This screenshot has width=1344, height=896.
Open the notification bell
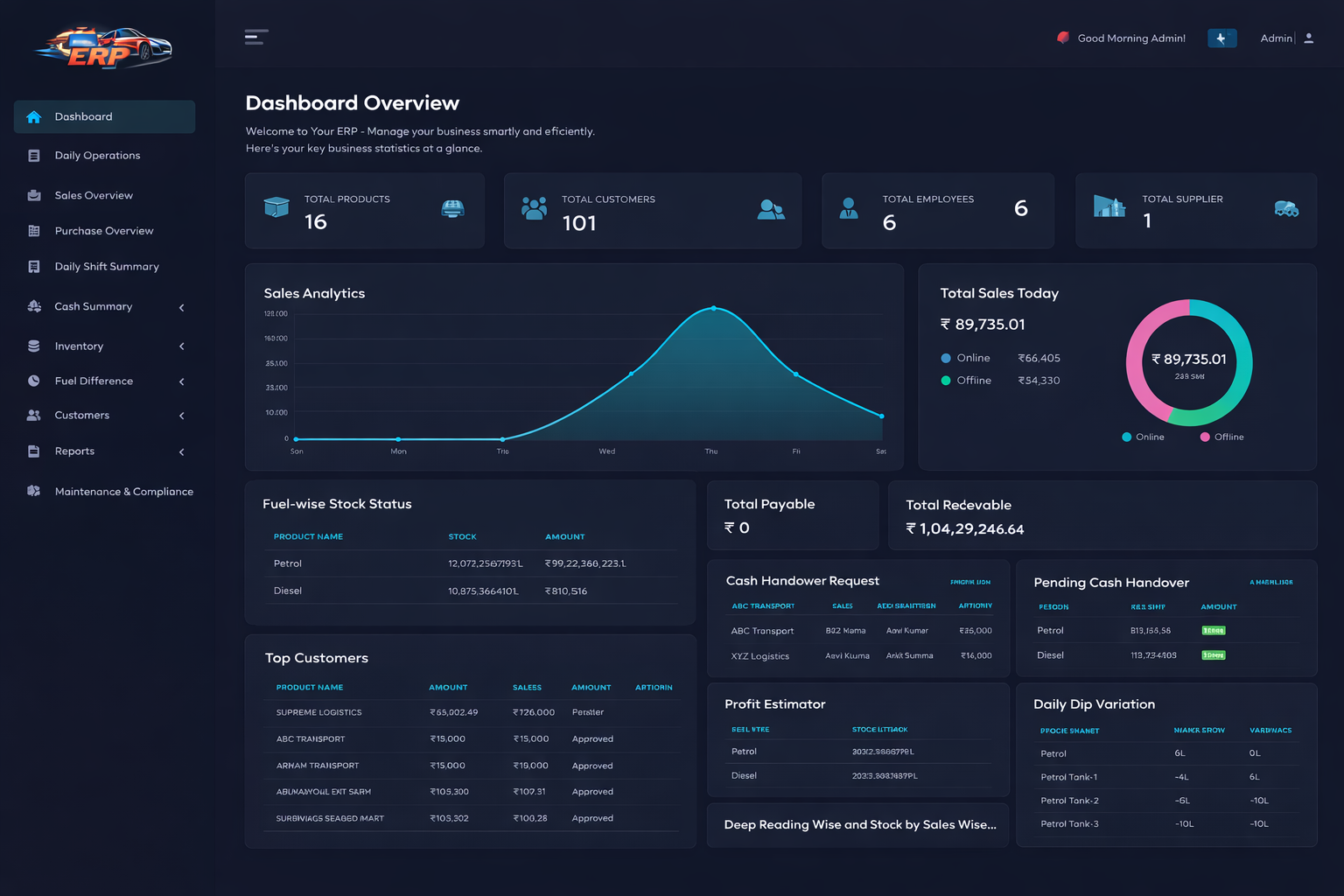click(x=1062, y=38)
